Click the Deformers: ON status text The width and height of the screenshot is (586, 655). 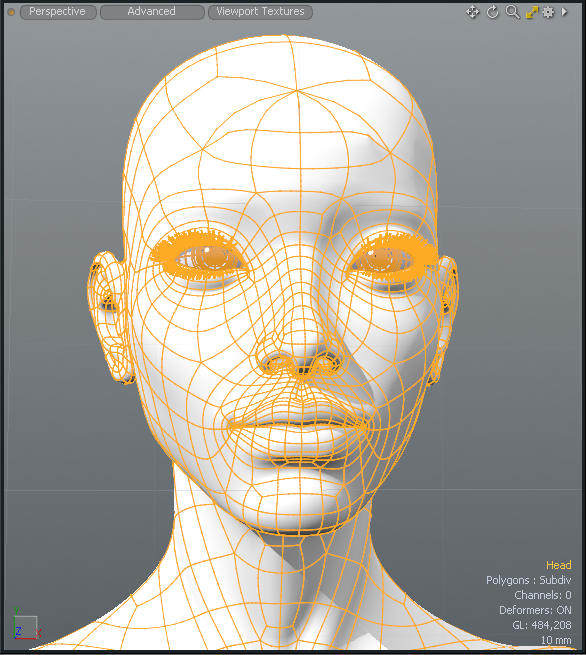point(535,610)
